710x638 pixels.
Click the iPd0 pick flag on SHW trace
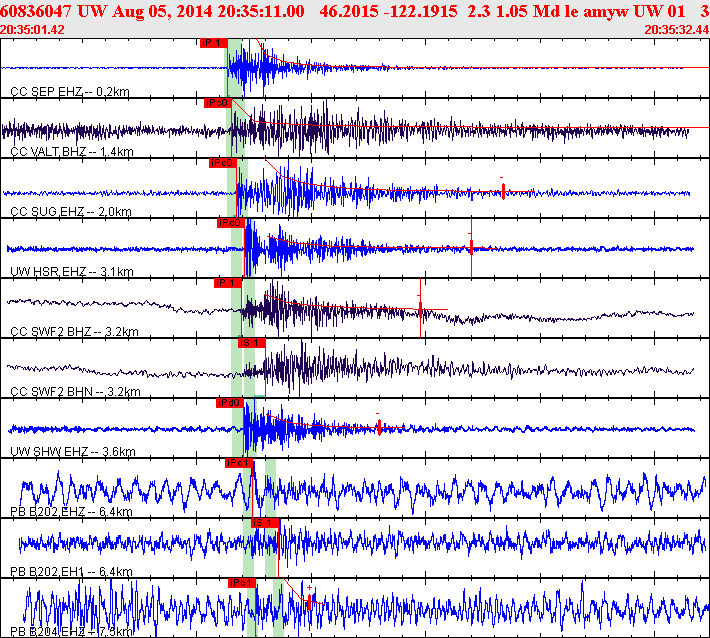coord(230,403)
